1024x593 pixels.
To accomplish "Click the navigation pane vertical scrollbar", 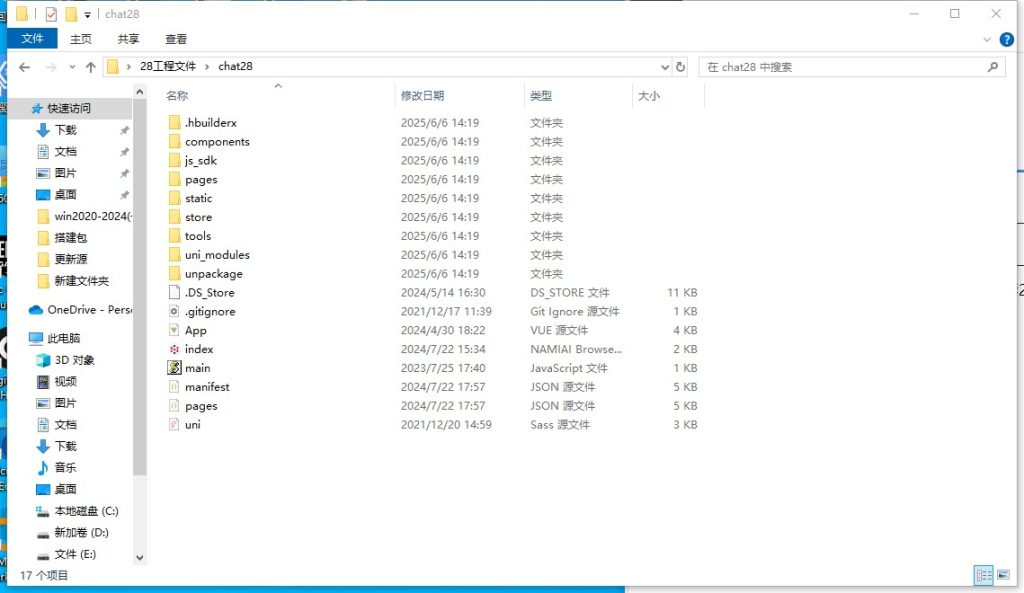I will coord(139,300).
